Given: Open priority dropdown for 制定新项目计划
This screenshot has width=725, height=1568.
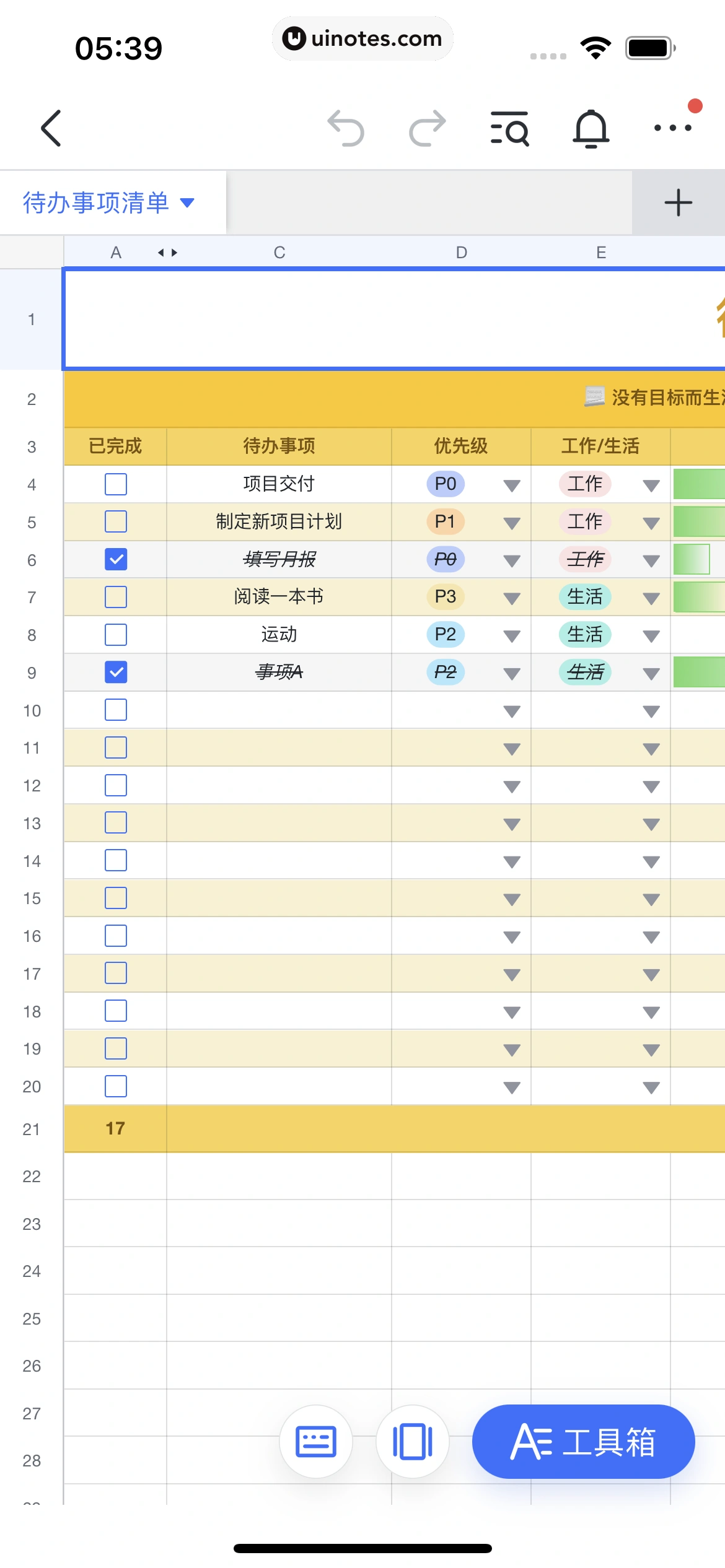Looking at the screenshot, I should (x=512, y=523).
